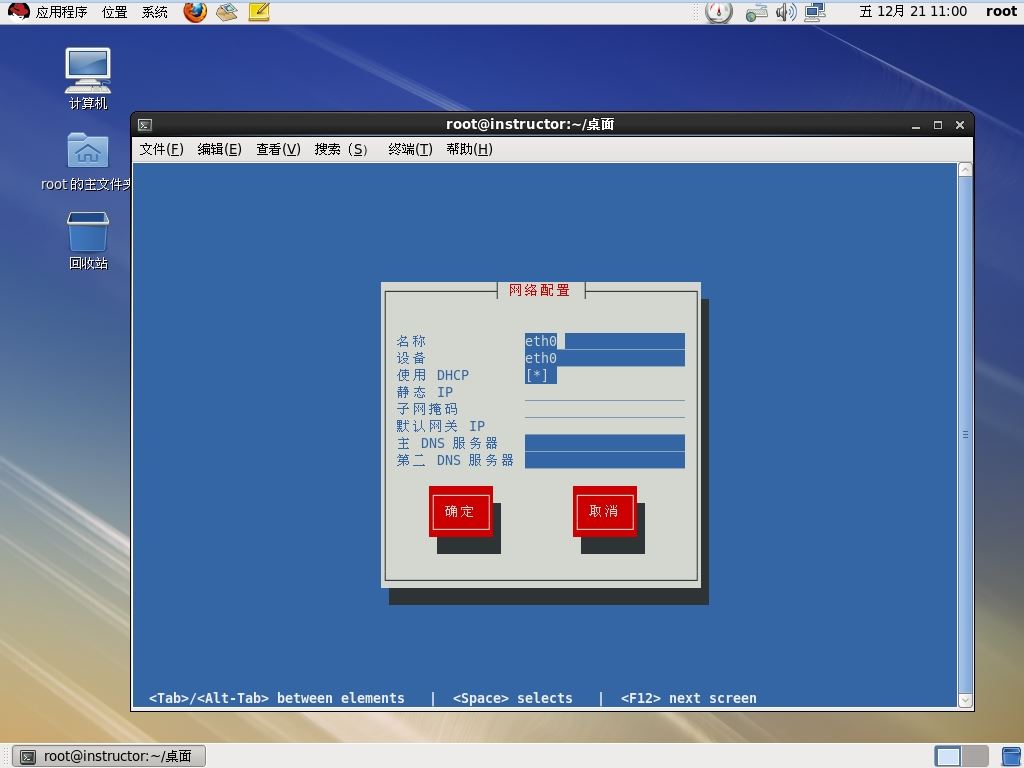This screenshot has height=768, width=1024.
Task: Switch to the first workspace in pager
Action: (x=948, y=756)
